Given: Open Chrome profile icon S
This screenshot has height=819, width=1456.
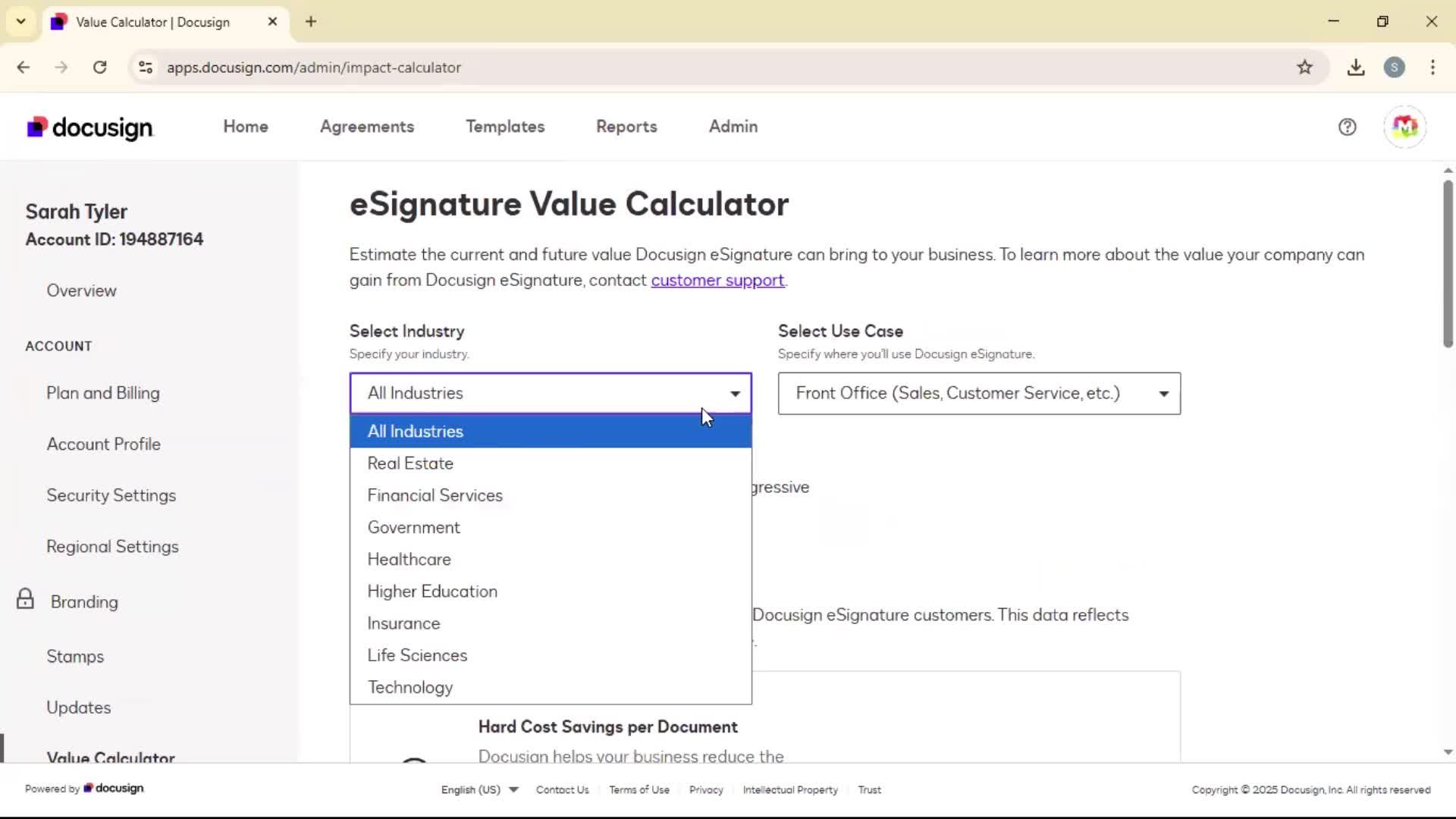Looking at the screenshot, I should (x=1394, y=67).
